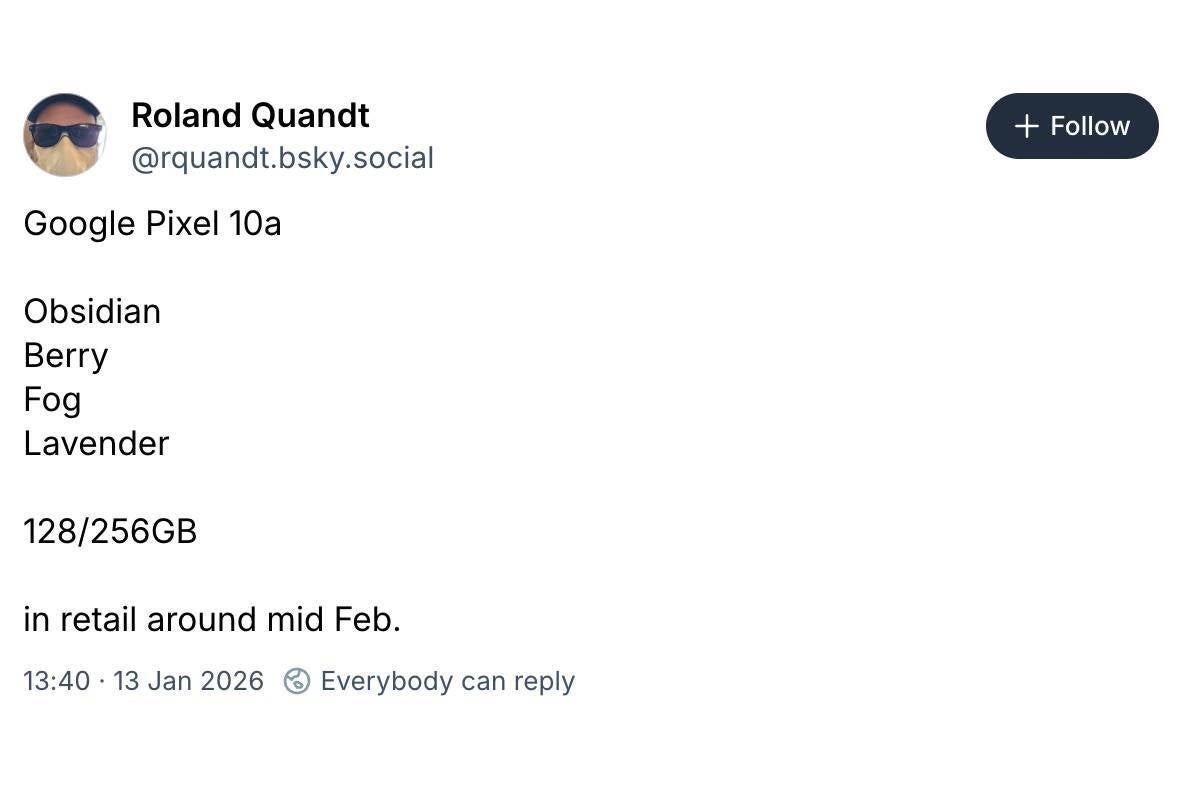1180x788 pixels.
Task: Click the 128/256GB storage line
Action: [x=110, y=531]
